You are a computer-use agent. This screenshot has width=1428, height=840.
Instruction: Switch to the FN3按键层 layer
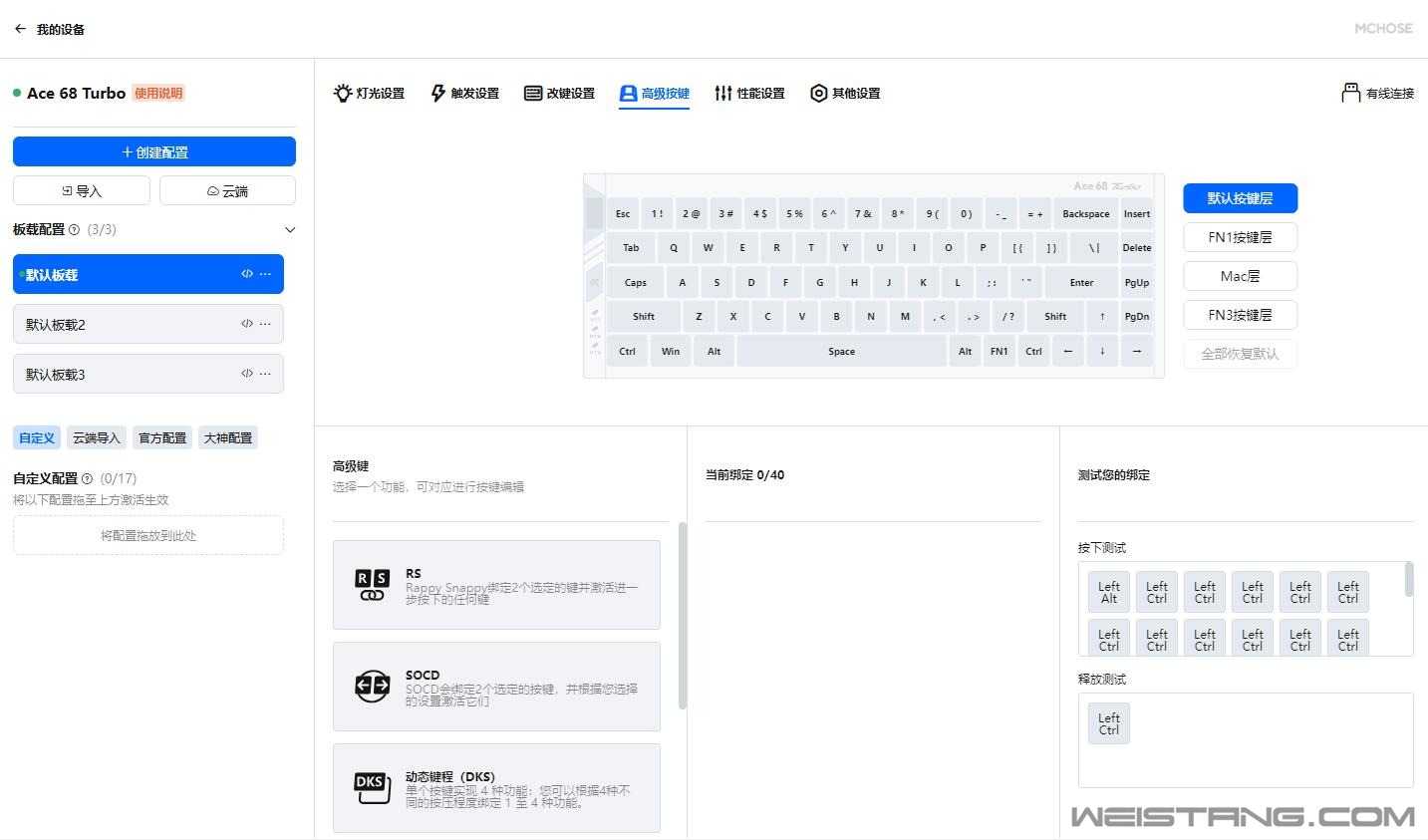(x=1240, y=315)
